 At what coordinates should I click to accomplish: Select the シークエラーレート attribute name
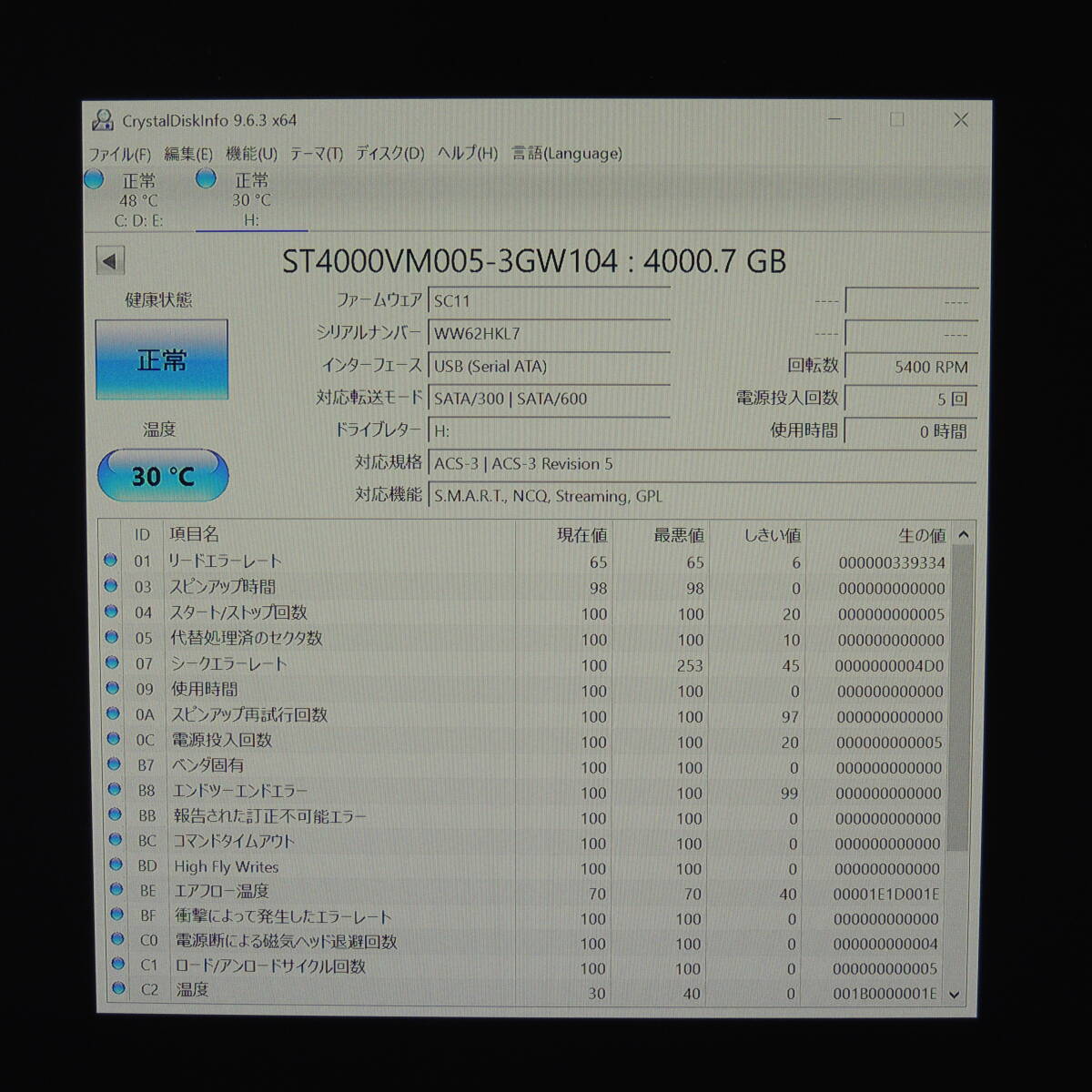pyautogui.click(x=228, y=664)
